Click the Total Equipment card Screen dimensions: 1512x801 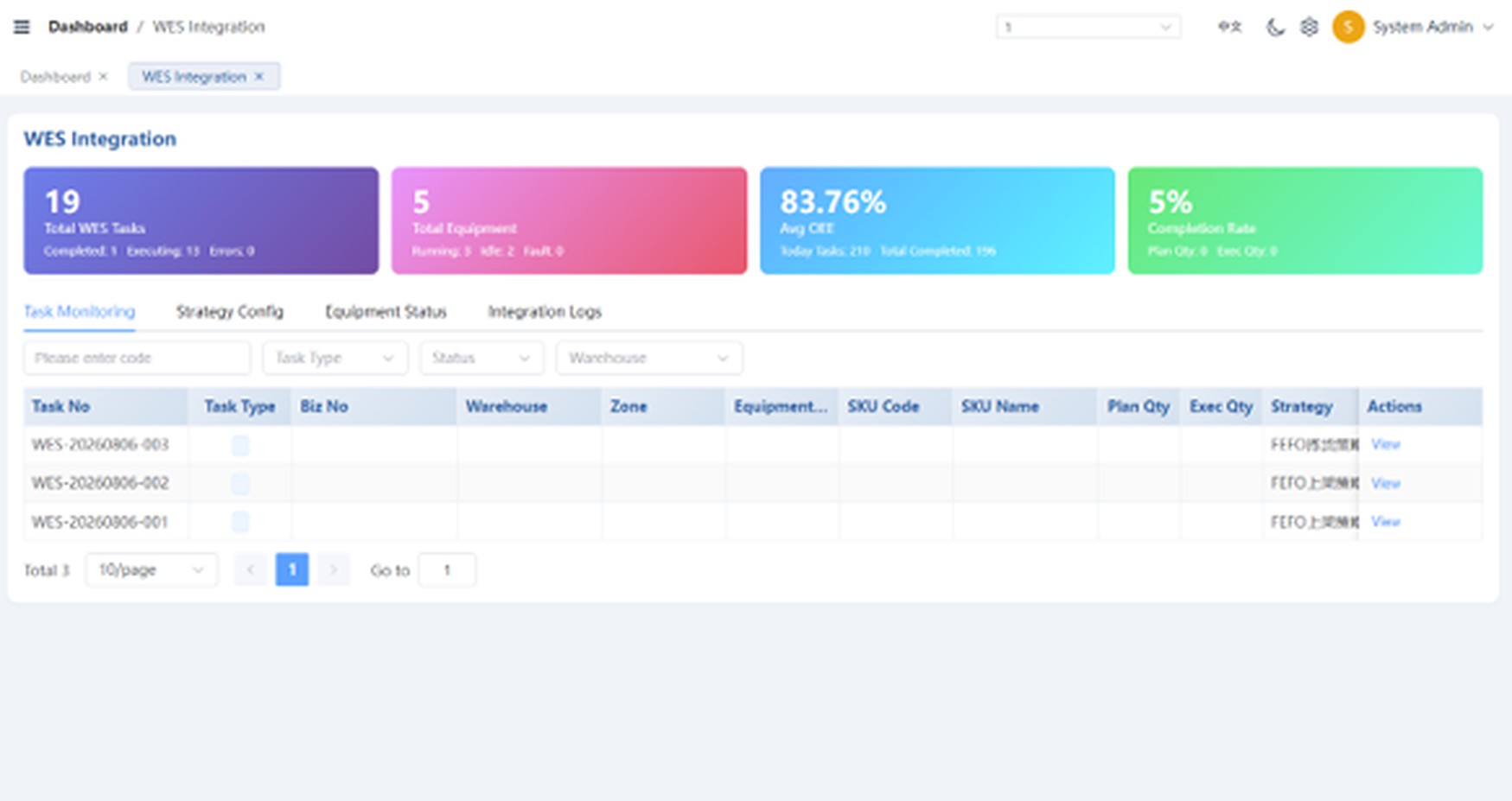(569, 220)
